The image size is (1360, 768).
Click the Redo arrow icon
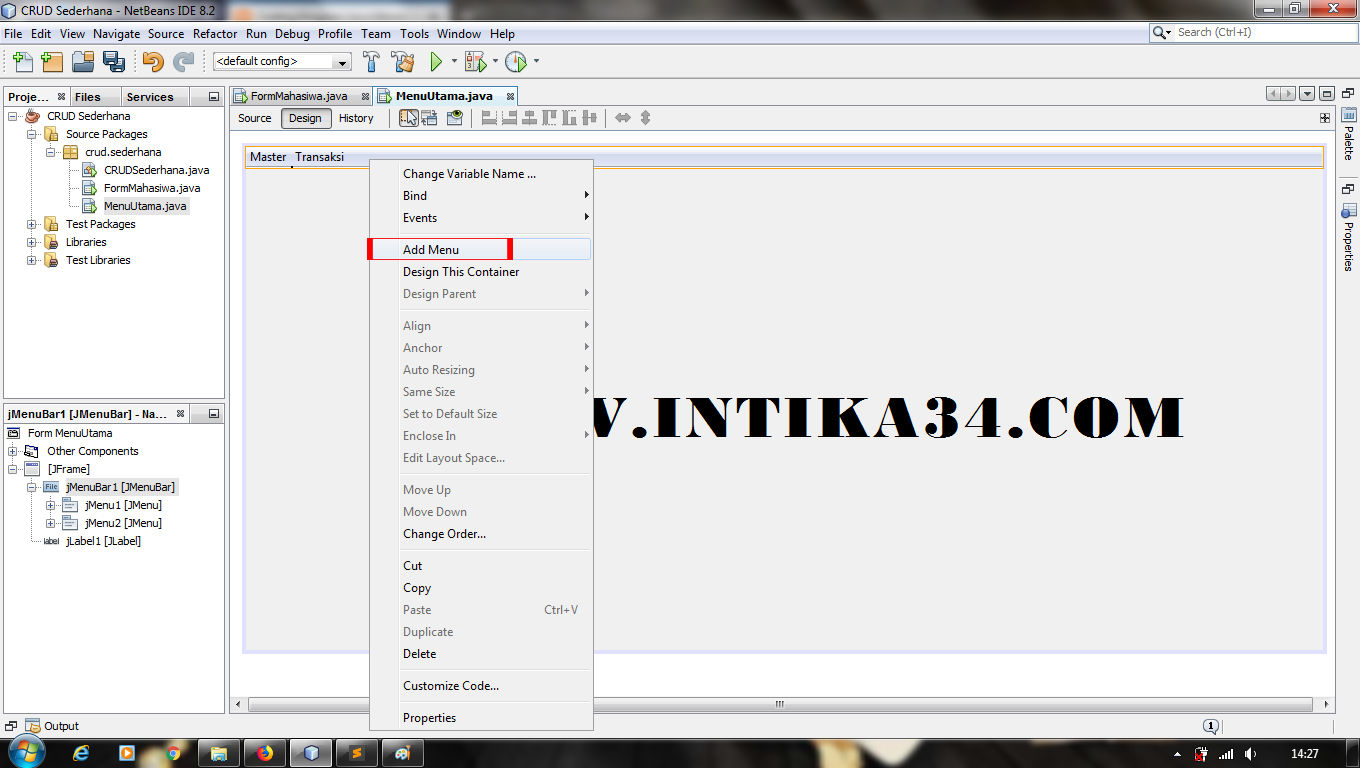[183, 62]
